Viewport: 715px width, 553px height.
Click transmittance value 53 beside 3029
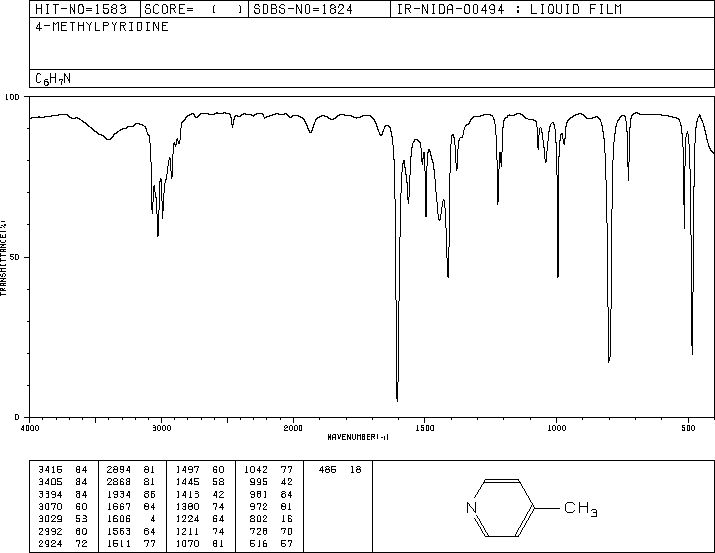(81, 519)
